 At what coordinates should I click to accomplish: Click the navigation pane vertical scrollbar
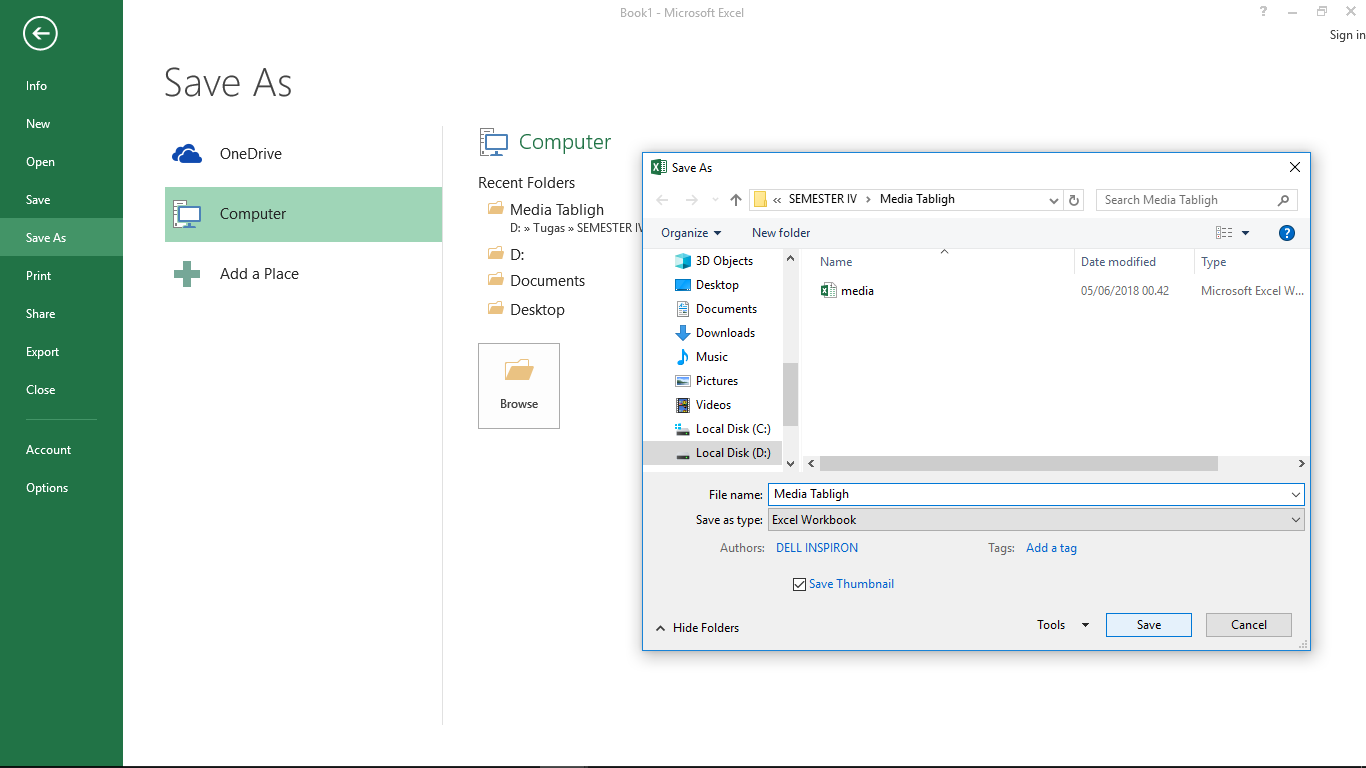click(790, 394)
